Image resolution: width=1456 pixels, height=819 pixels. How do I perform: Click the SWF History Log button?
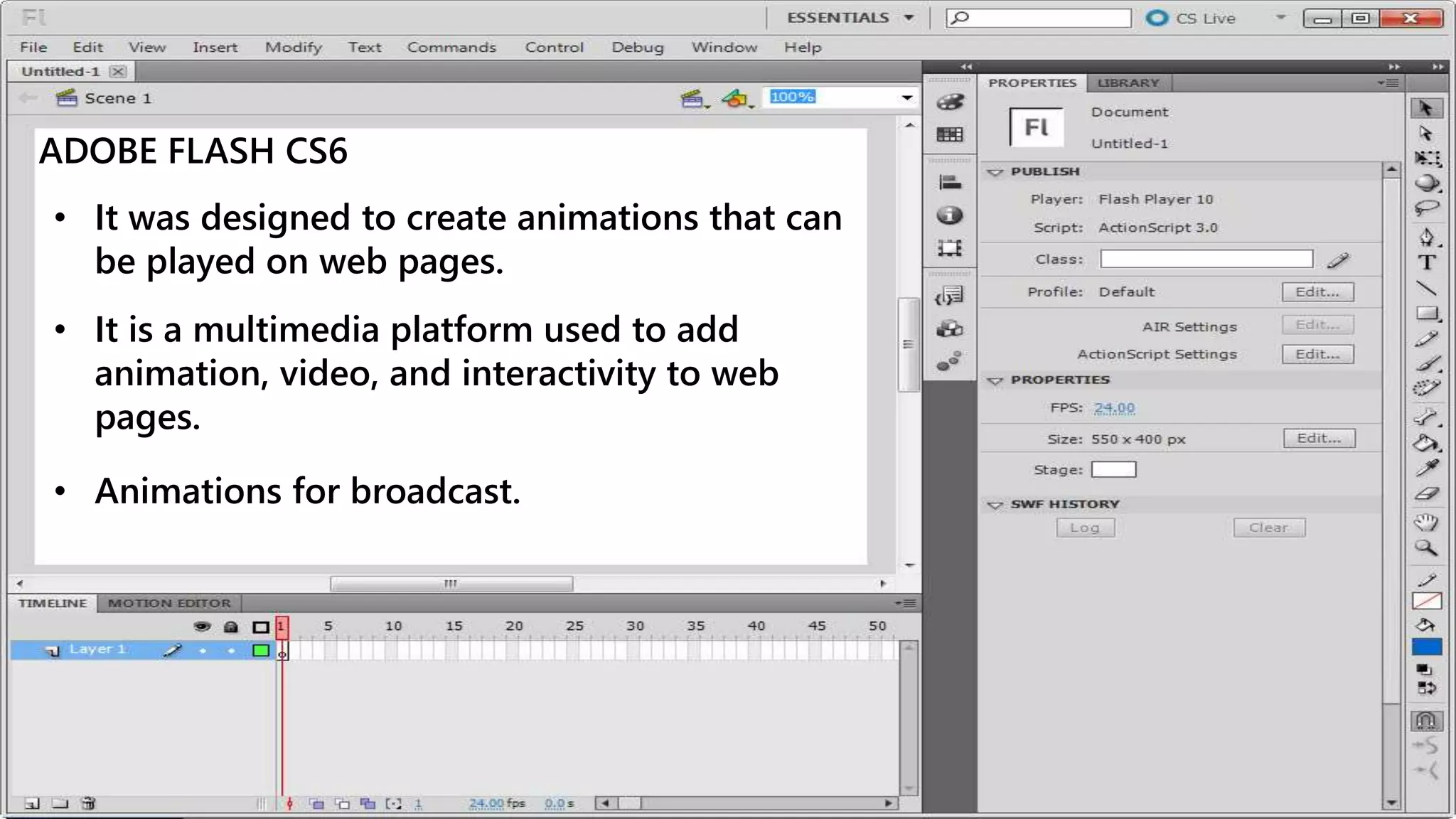click(1085, 528)
